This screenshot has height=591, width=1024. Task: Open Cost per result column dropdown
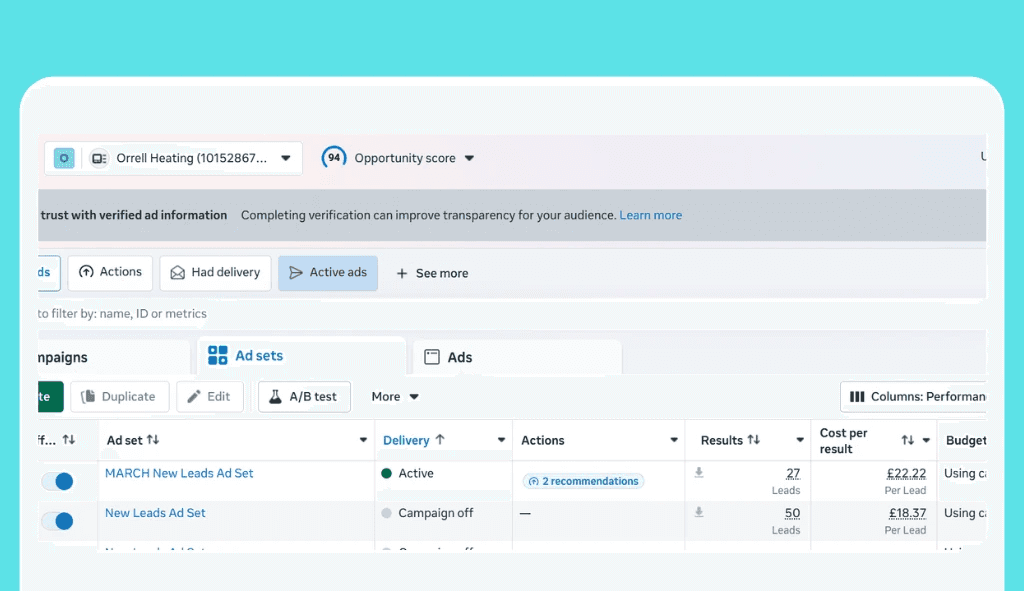(x=926, y=440)
